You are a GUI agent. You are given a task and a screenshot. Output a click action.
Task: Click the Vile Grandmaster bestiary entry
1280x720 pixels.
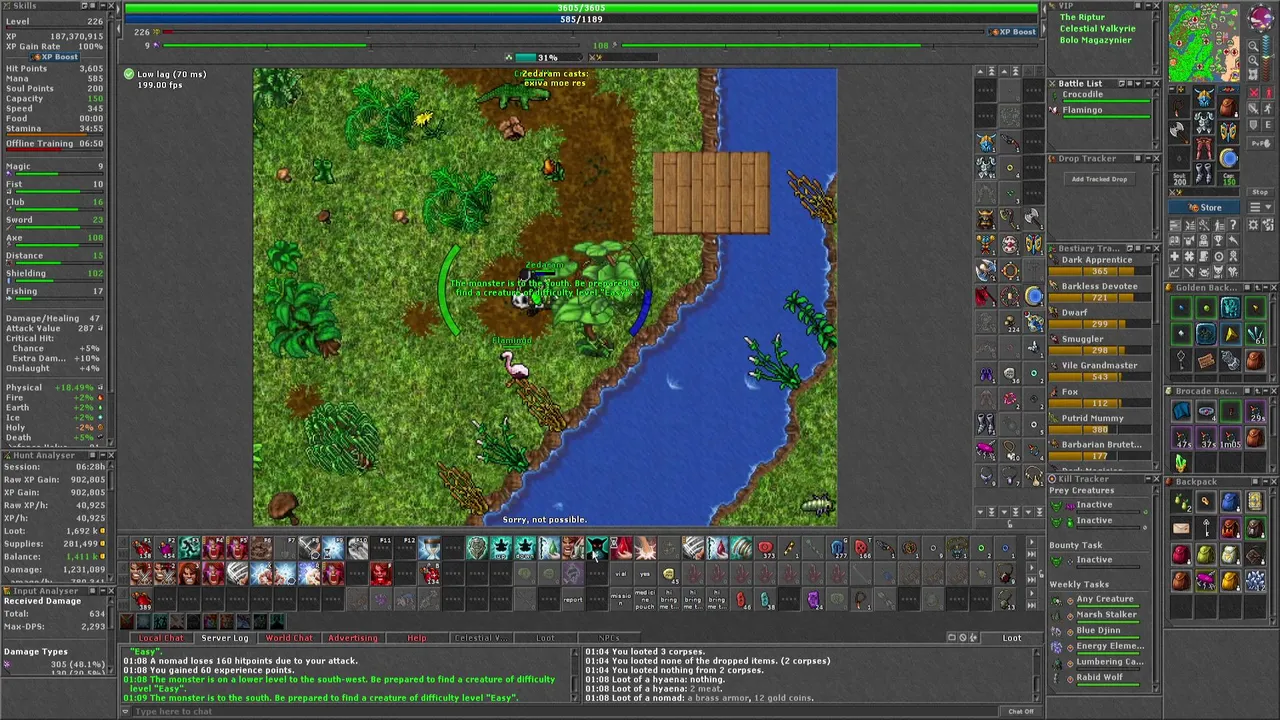[x=1099, y=370]
